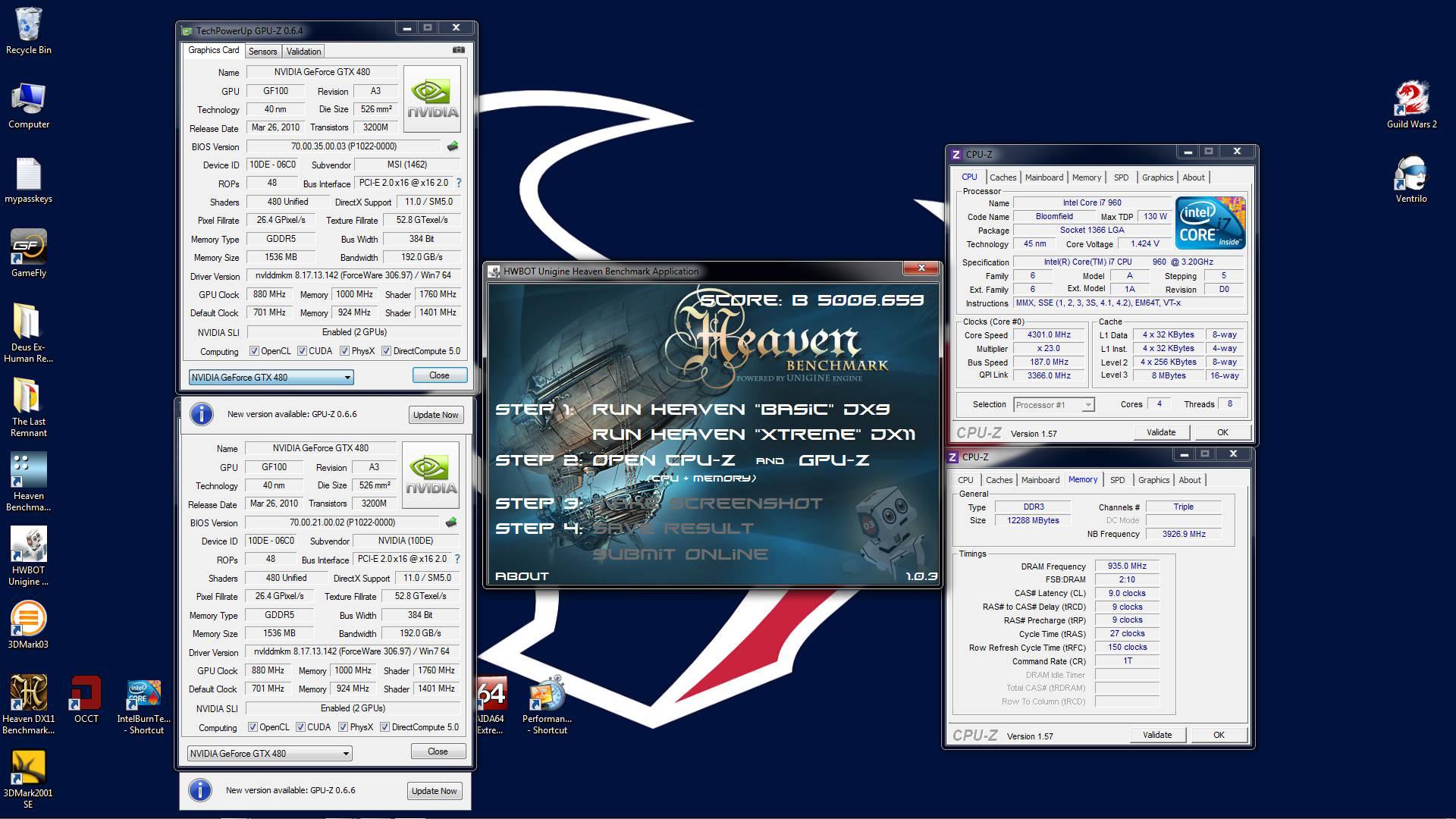Click OK in bottom CPU-Z window
1456x819 pixels.
coord(1218,735)
